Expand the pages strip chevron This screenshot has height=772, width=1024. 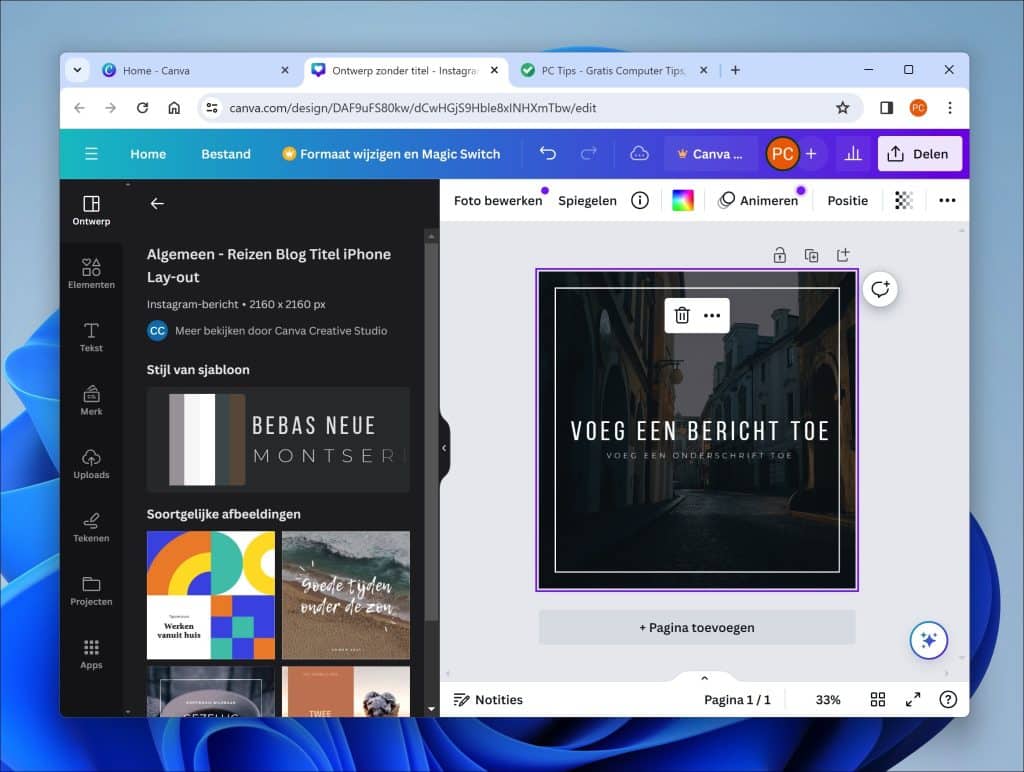click(704, 679)
